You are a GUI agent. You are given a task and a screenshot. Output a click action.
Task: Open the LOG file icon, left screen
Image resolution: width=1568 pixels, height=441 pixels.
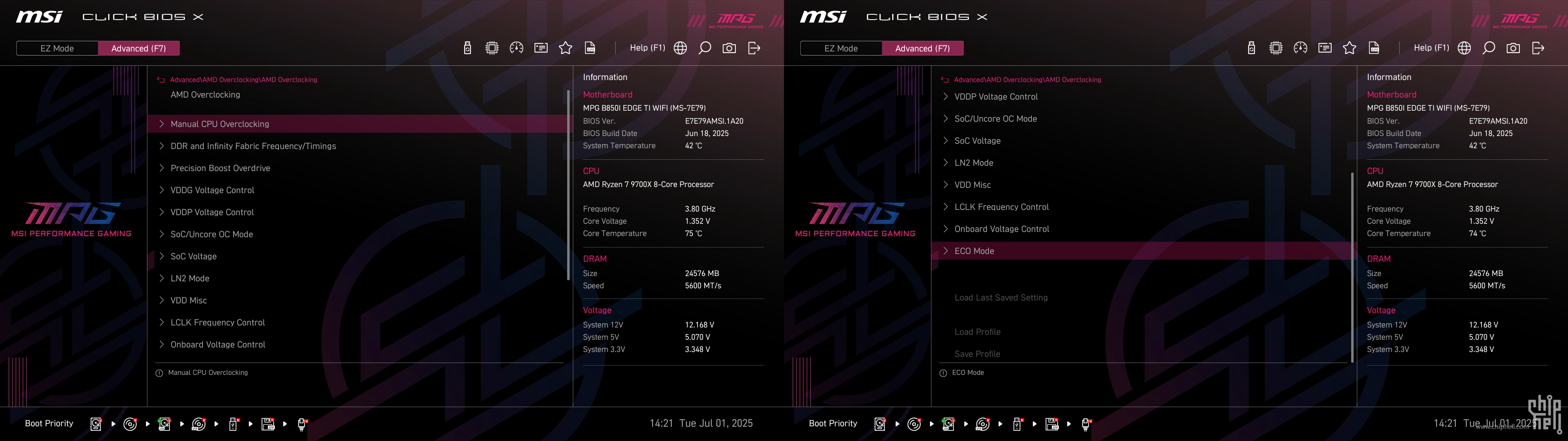[590, 48]
